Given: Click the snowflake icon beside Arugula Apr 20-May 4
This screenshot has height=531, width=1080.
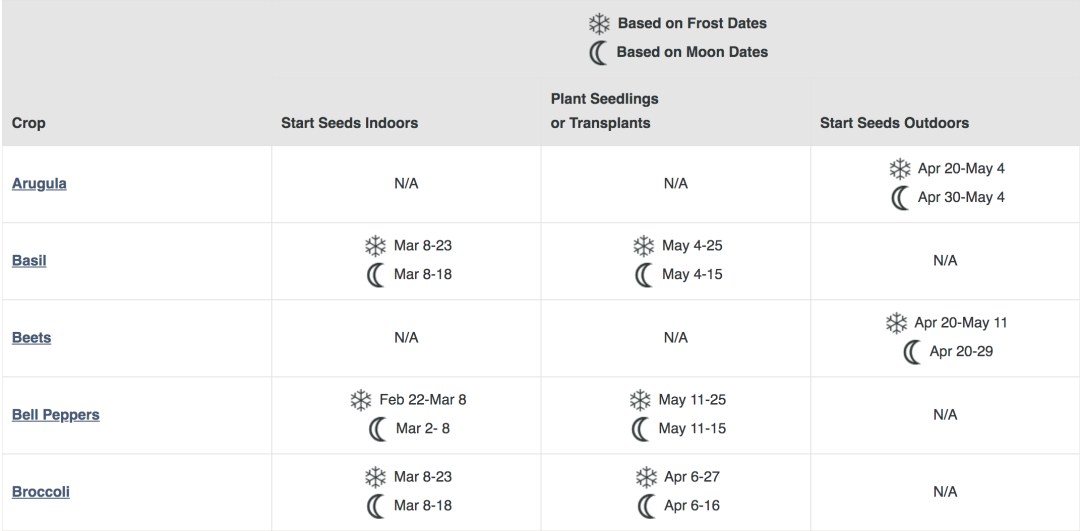Looking at the screenshot, I should (899, 168).
